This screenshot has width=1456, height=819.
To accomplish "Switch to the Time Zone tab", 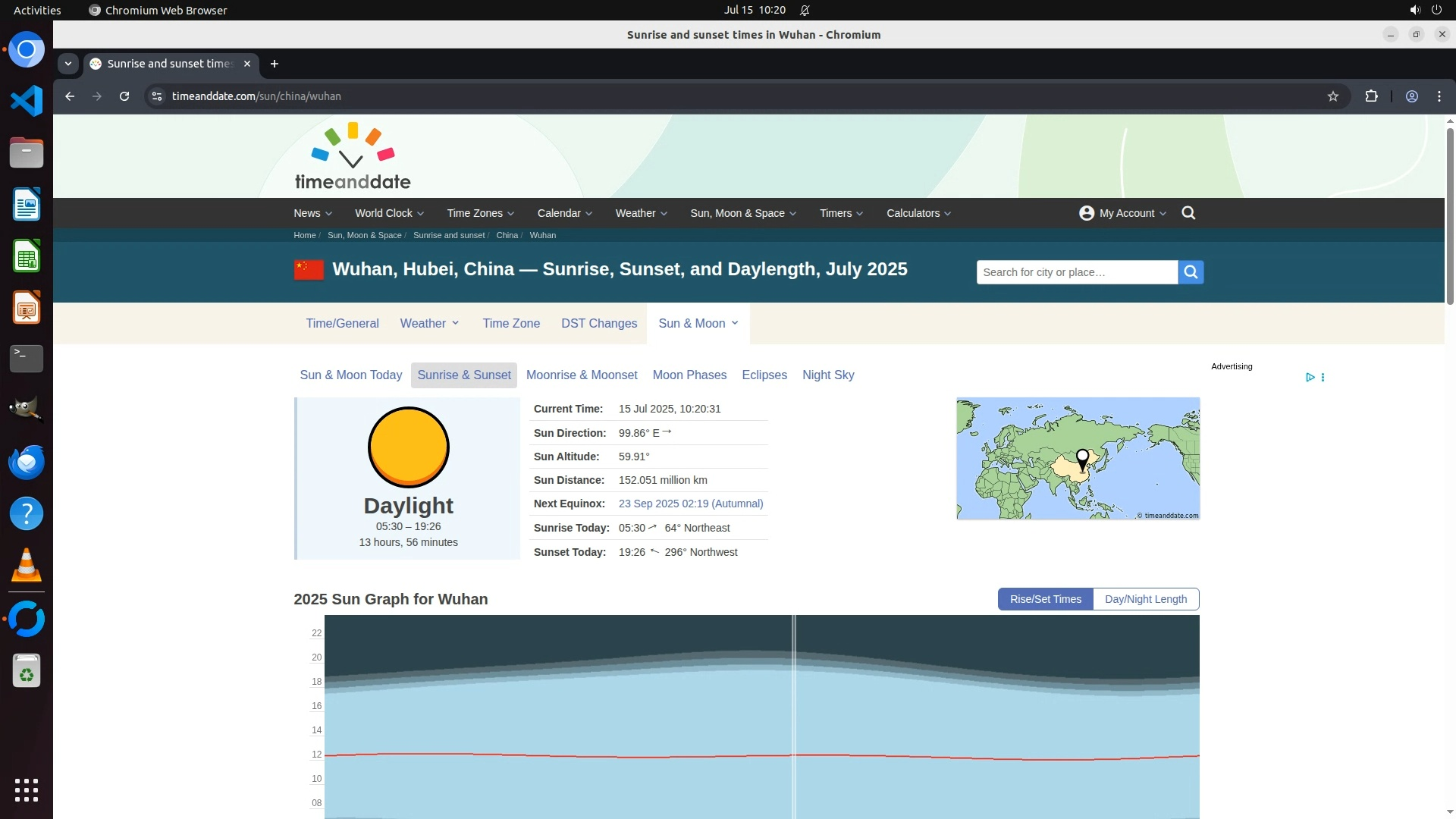I will coord(511,324).
